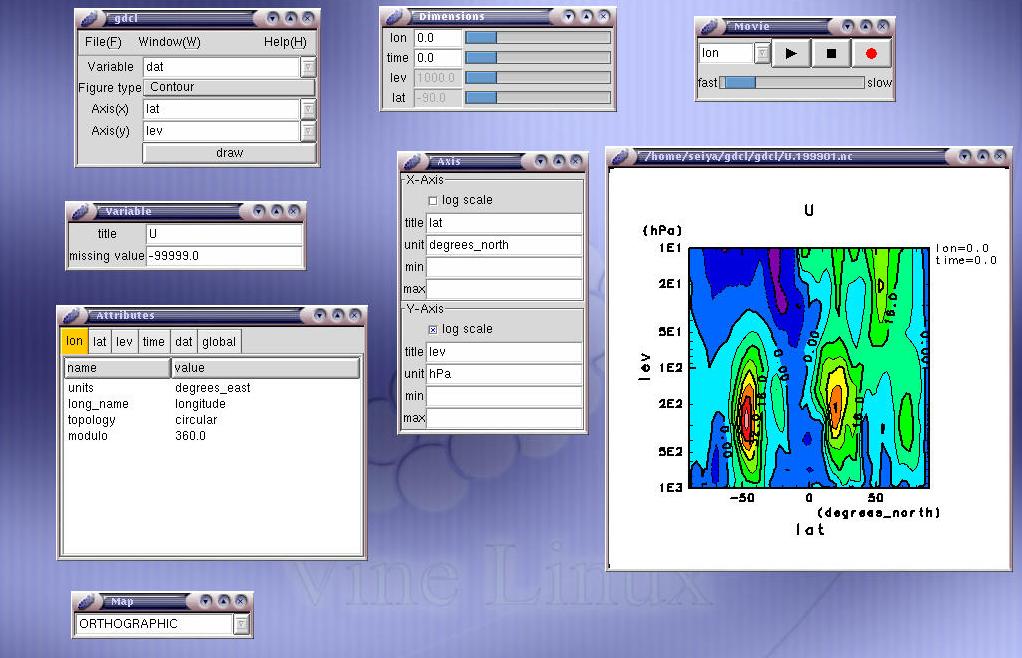1022x658 pixels.
Task: Adjust the lon dimension slider
Action: (x=538, y=38)
